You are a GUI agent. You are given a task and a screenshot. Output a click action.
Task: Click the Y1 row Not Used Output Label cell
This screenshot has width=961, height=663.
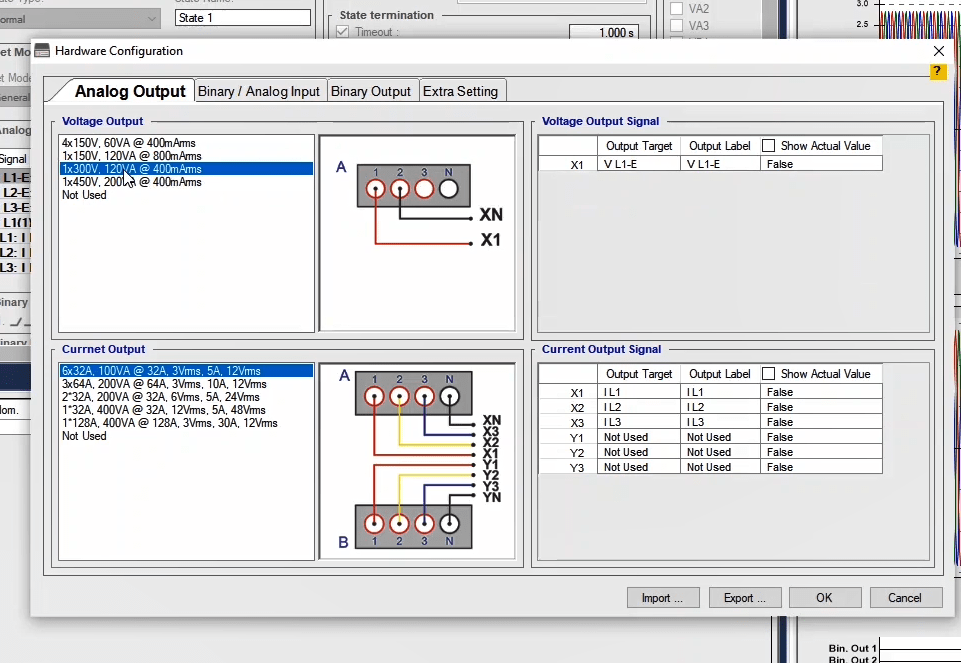[720, 437]
